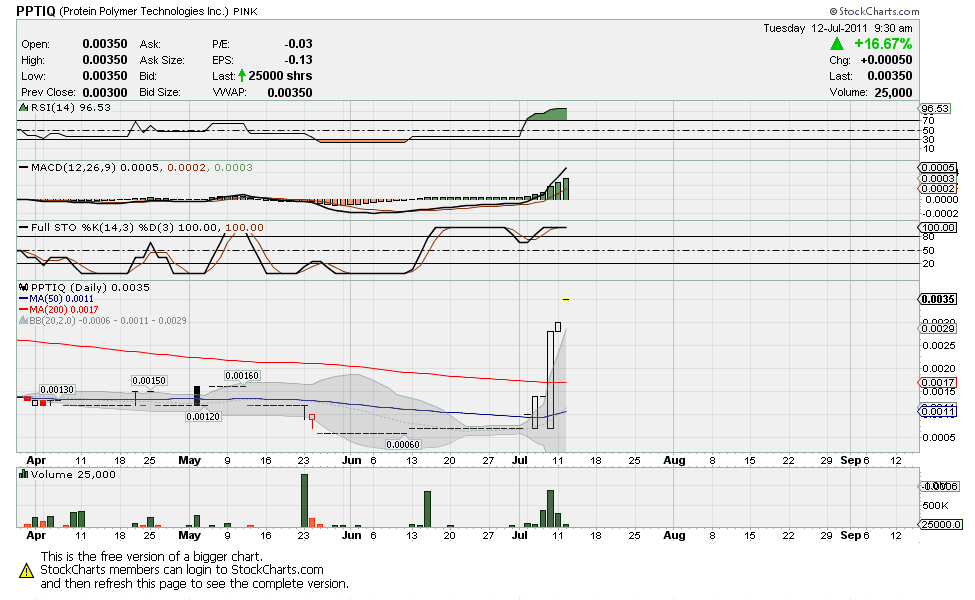Click the blue 0.0011 tag on price axis
Screen dimensions: 975x600
[x=938, y=411]
